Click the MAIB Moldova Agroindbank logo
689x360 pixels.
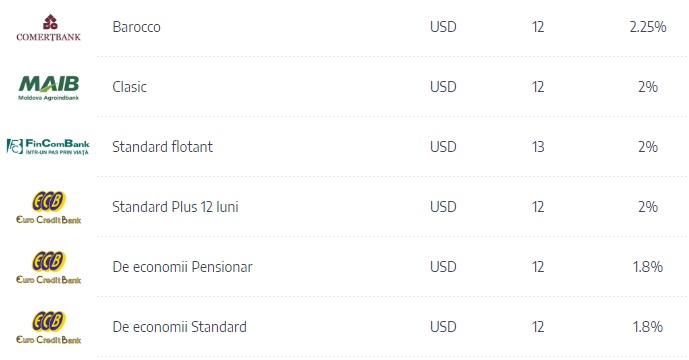[48, 87]
